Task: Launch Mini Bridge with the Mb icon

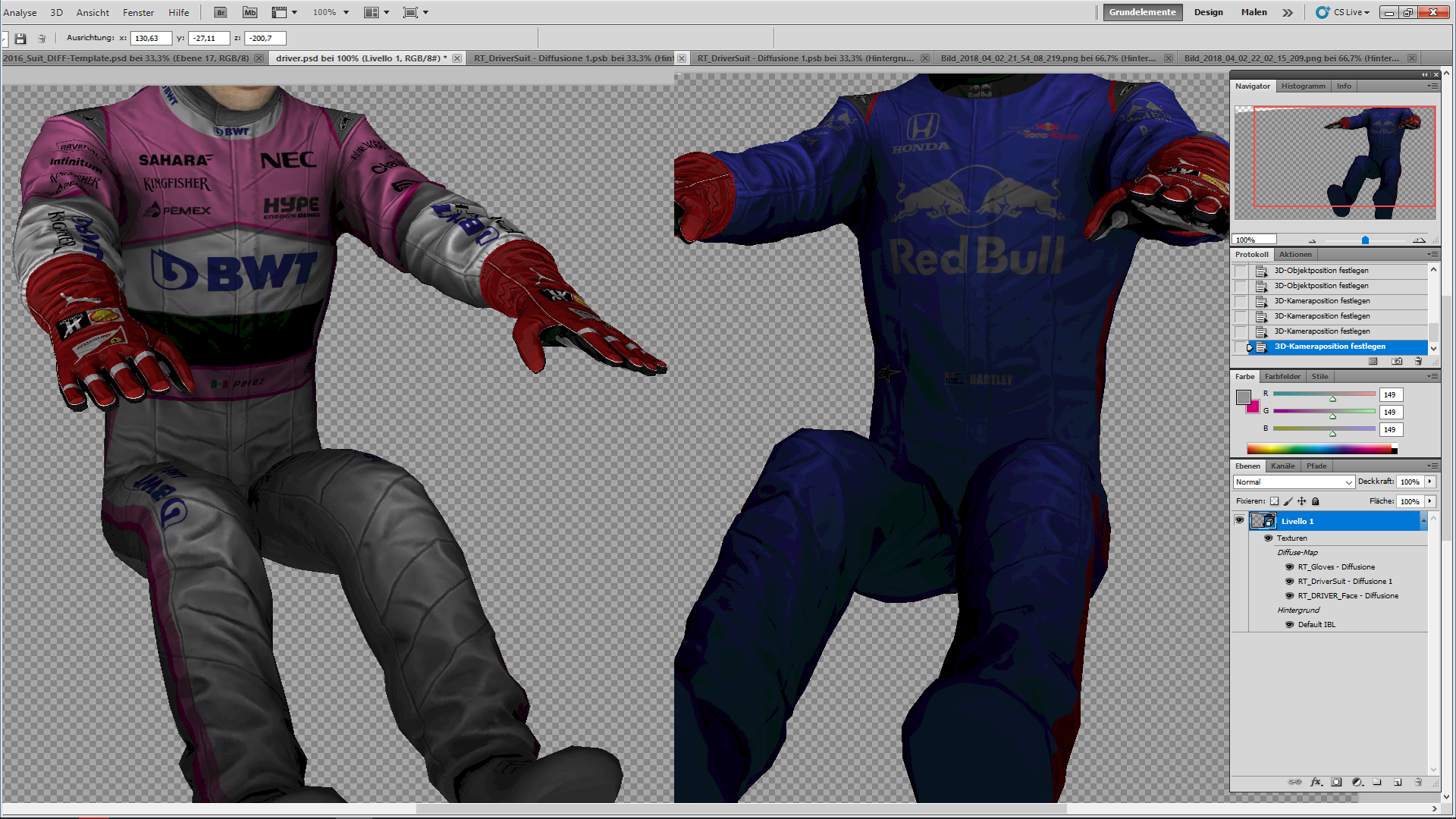Action: [249, 12]
